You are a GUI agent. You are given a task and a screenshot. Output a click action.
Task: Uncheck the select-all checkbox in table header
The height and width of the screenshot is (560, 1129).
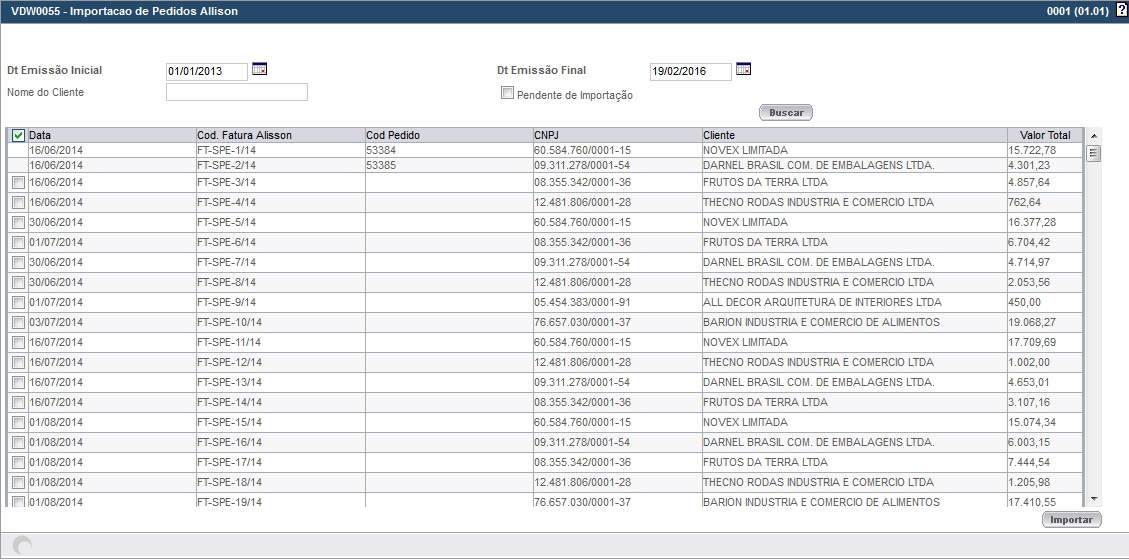18,135
